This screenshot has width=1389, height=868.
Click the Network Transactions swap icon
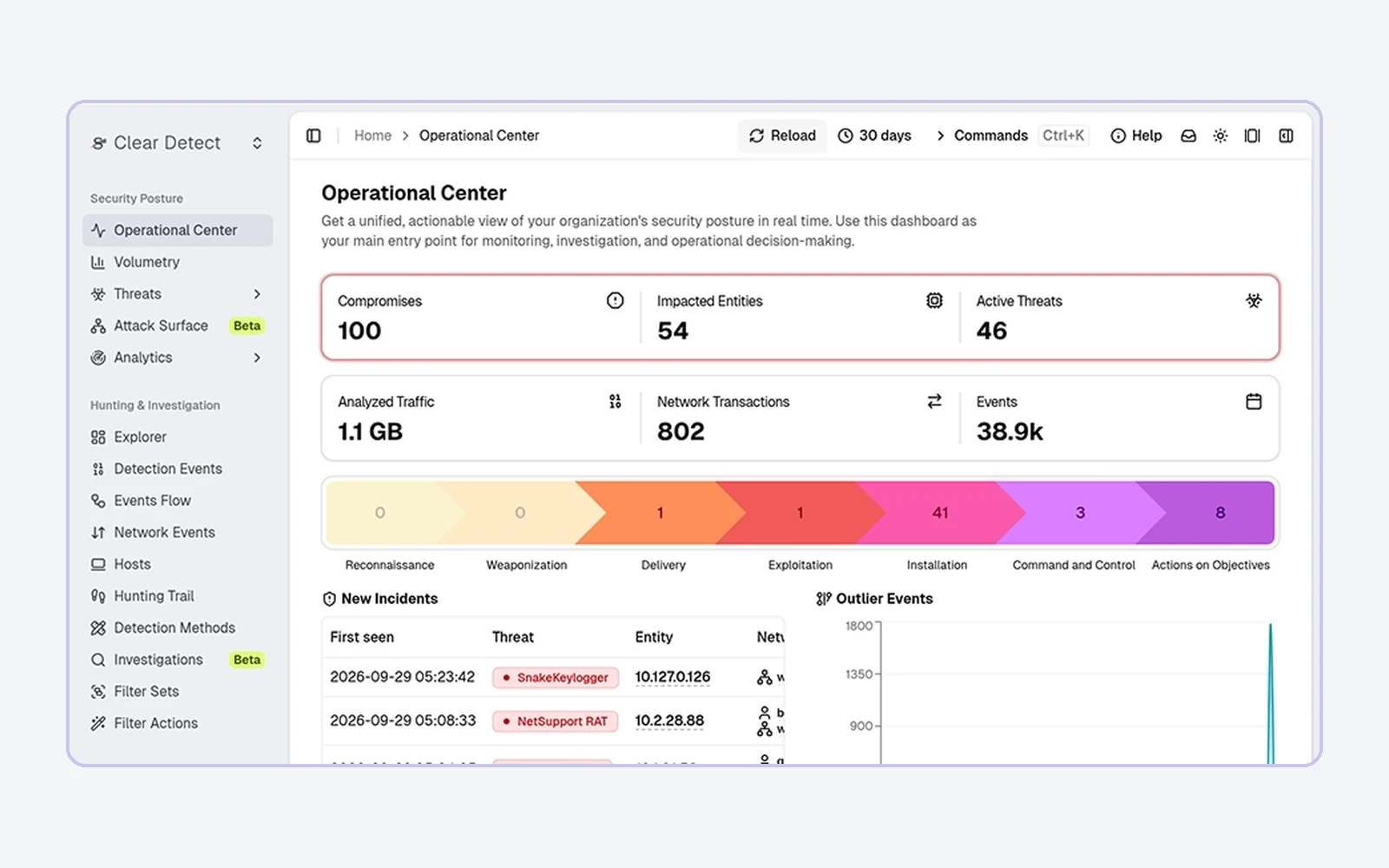click(x=934, y=401)
